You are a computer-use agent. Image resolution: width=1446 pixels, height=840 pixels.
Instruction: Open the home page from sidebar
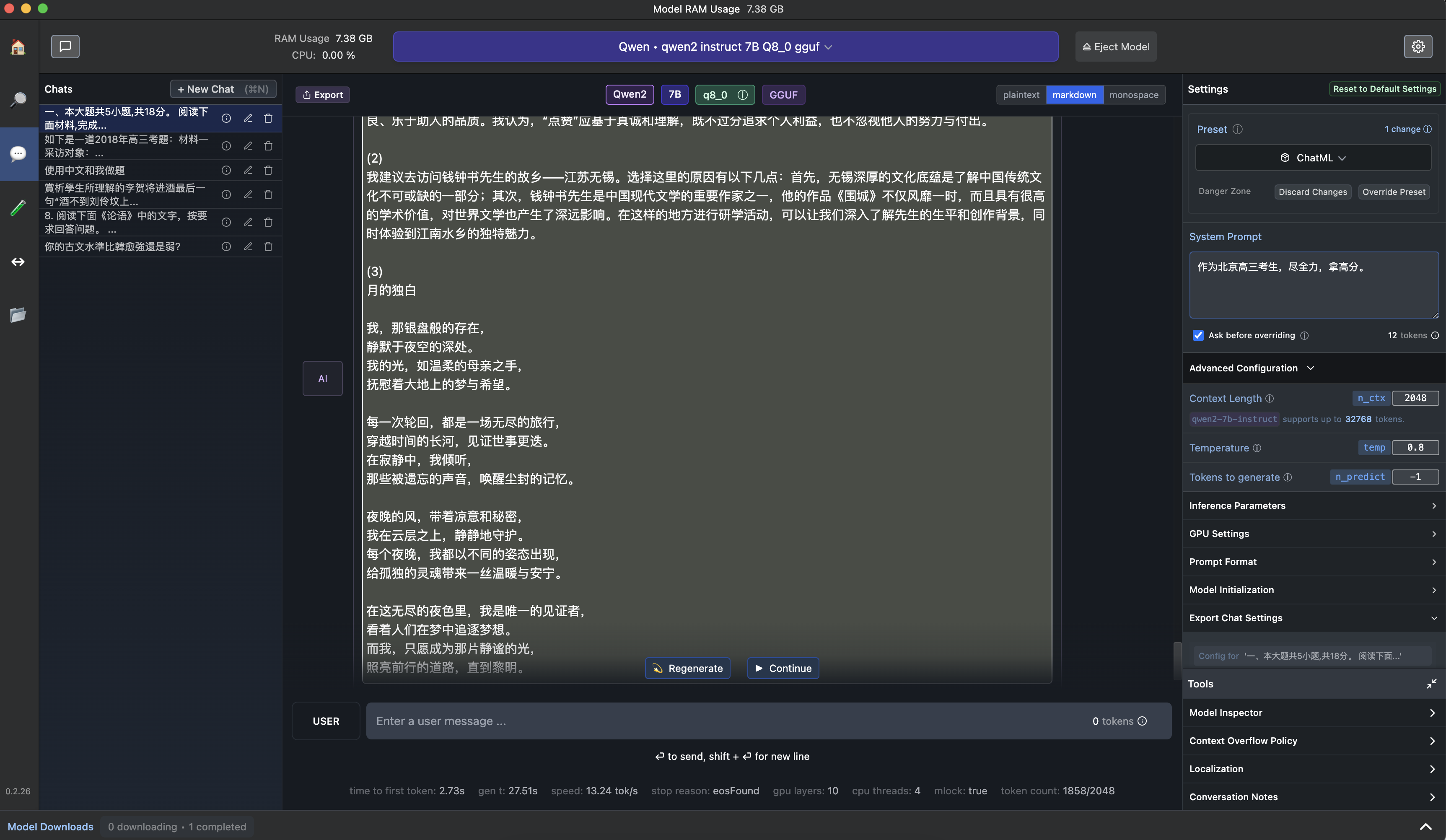tap(18, 47)
